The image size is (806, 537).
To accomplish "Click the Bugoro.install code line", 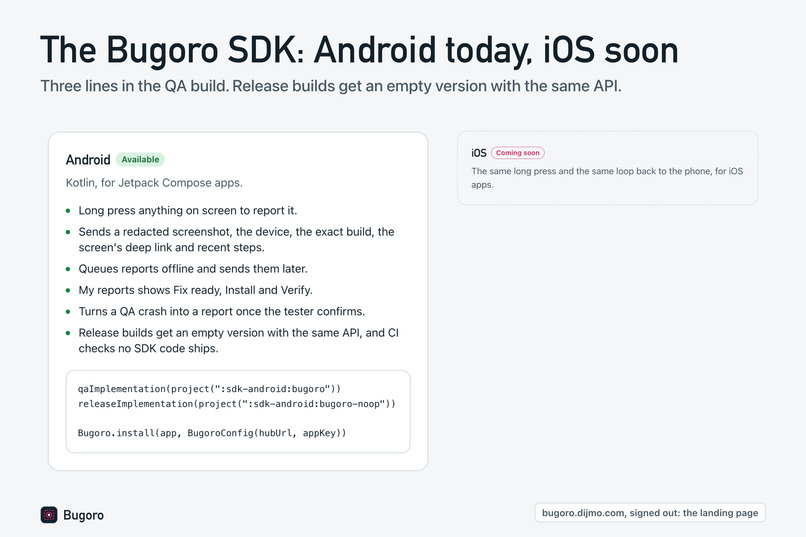I will tap(212, 433).
